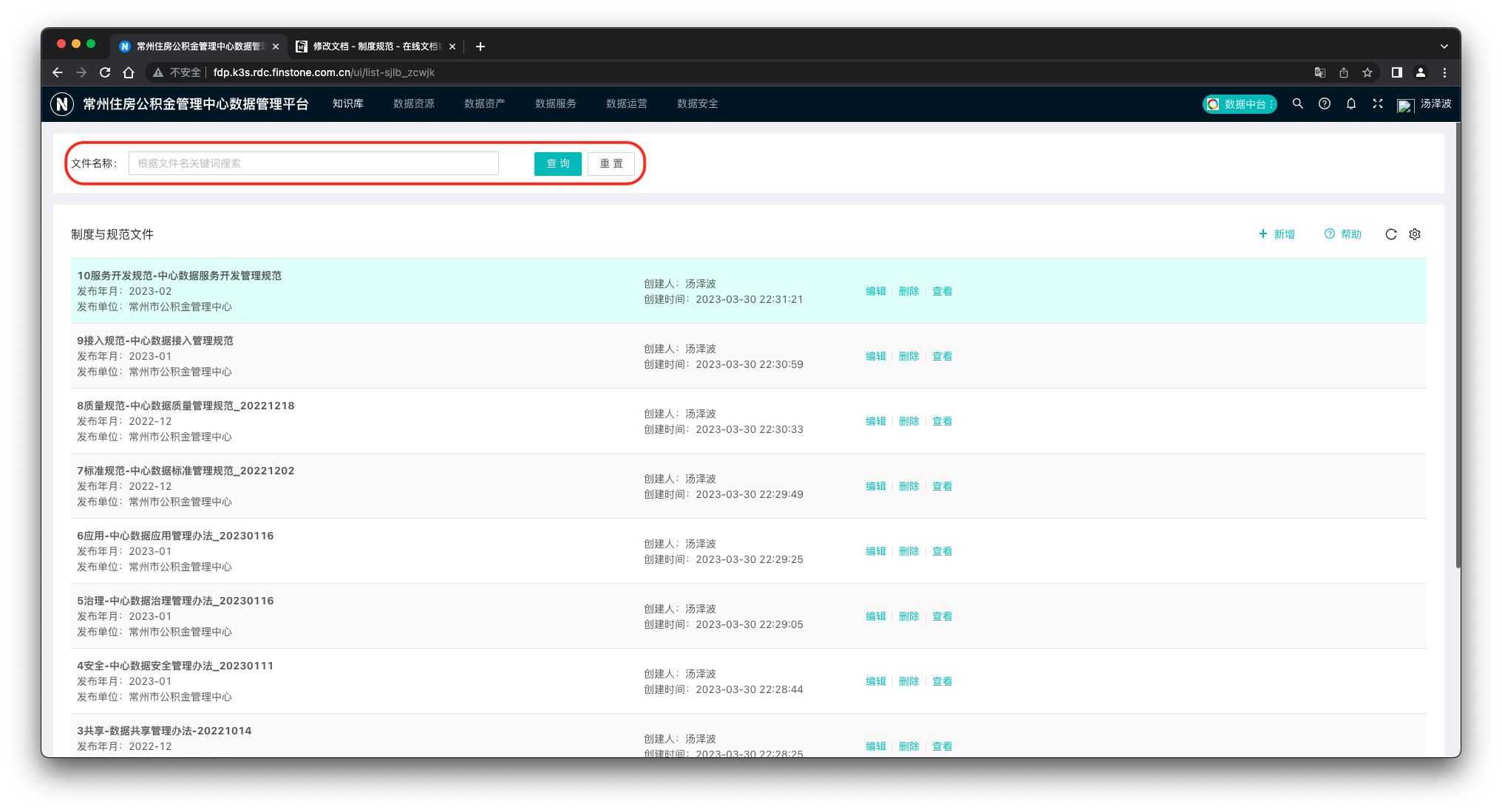Click the 查询 search button
This screenshot has height=812, width=1502.
(558, 164)
